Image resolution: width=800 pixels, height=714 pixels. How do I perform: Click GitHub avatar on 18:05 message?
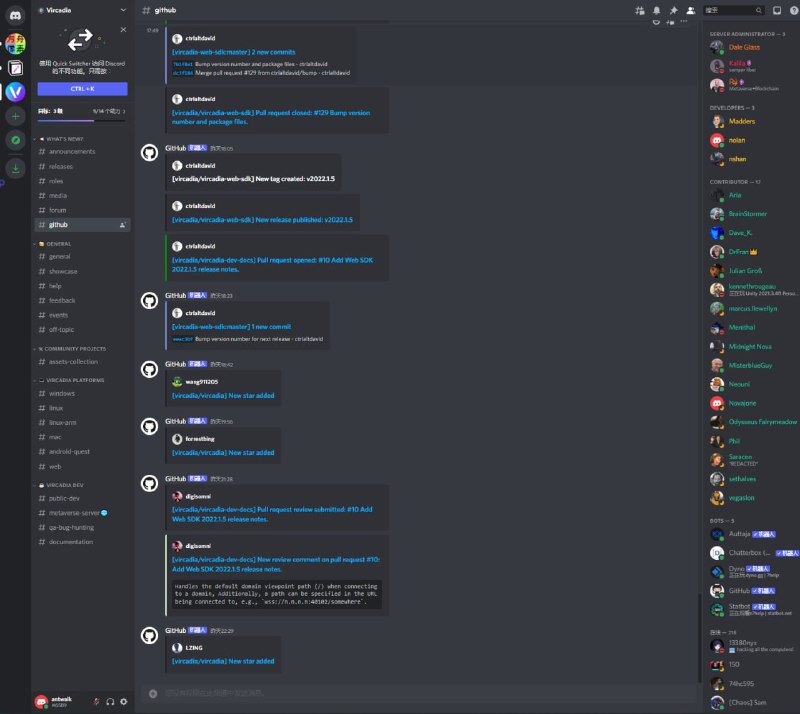tap(149, 153)
